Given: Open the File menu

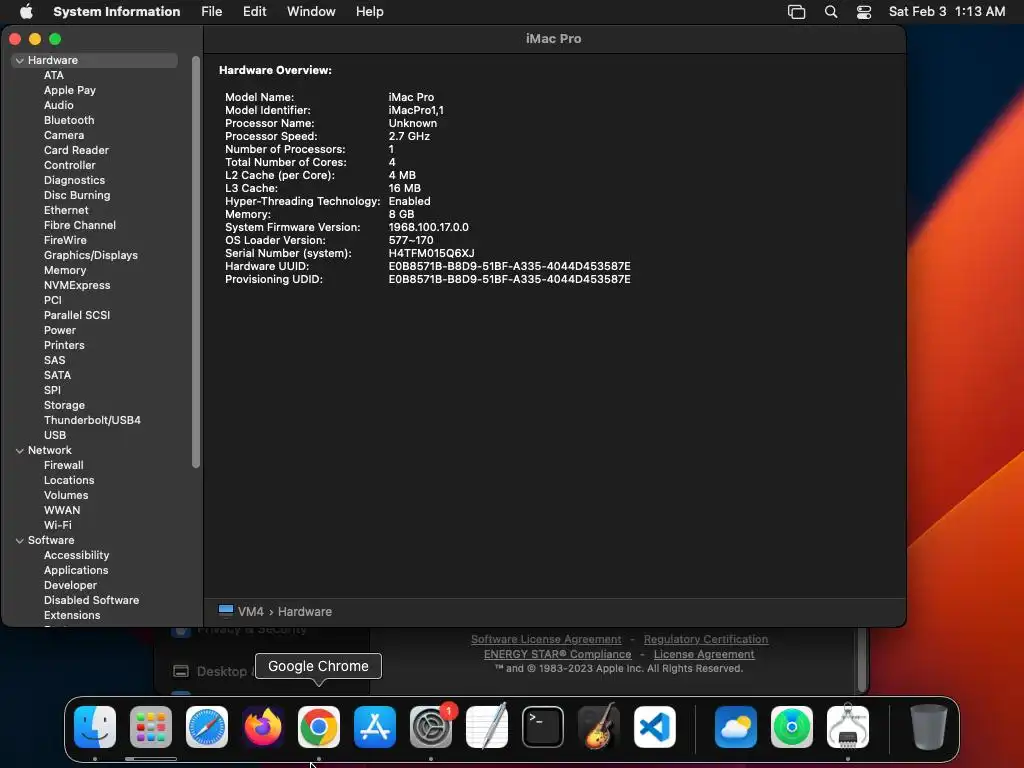Looking at the screenshot, I should pos(212,12).
